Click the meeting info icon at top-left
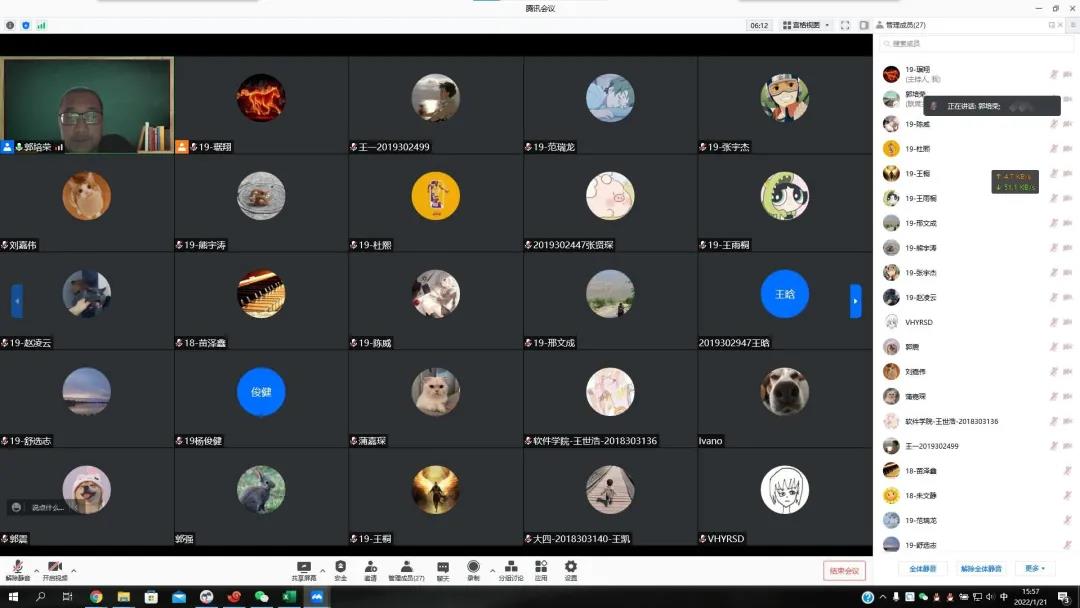The height and width of the screenshot is (608, 1080). tap(10, 25)
